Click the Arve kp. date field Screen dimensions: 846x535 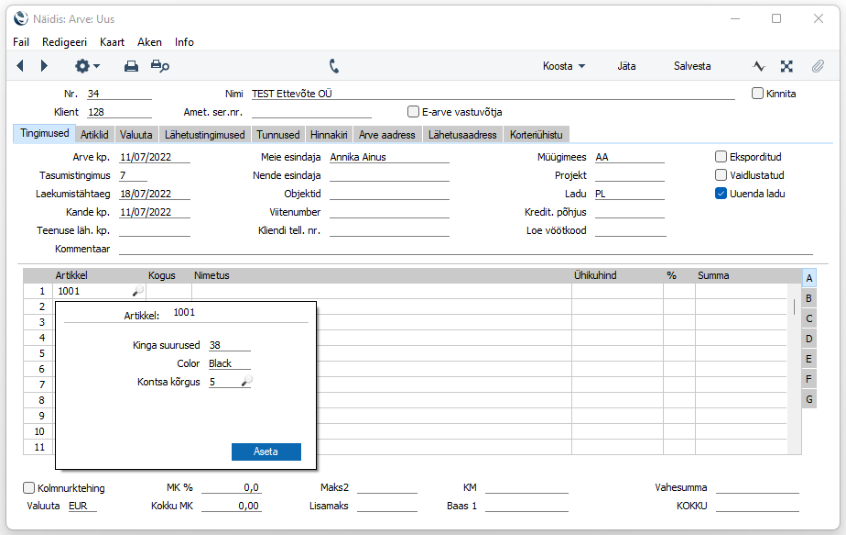click(x=154, y=157)
